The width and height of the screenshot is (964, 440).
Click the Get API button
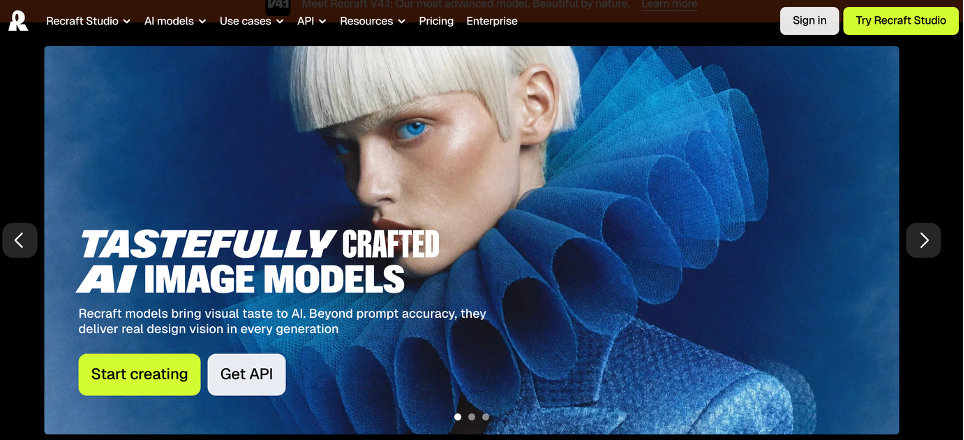(247, 374)
